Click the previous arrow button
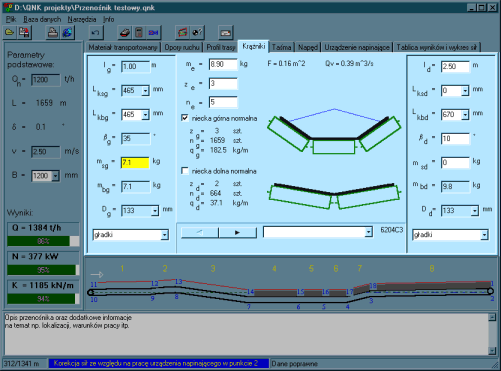 [x=200, y=232]
